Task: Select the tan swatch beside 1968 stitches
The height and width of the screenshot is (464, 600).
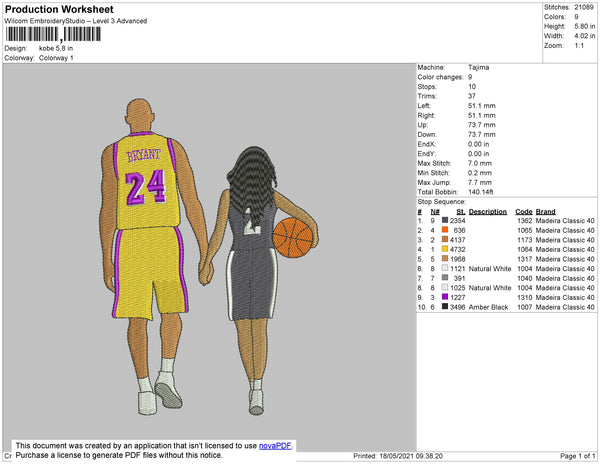Action: point(445,259)
